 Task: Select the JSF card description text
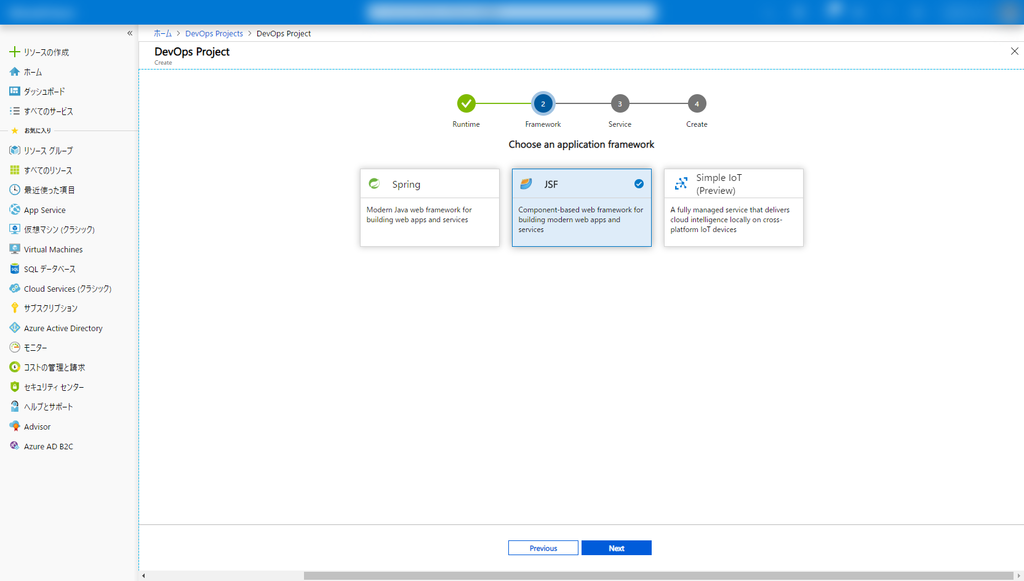581,219
